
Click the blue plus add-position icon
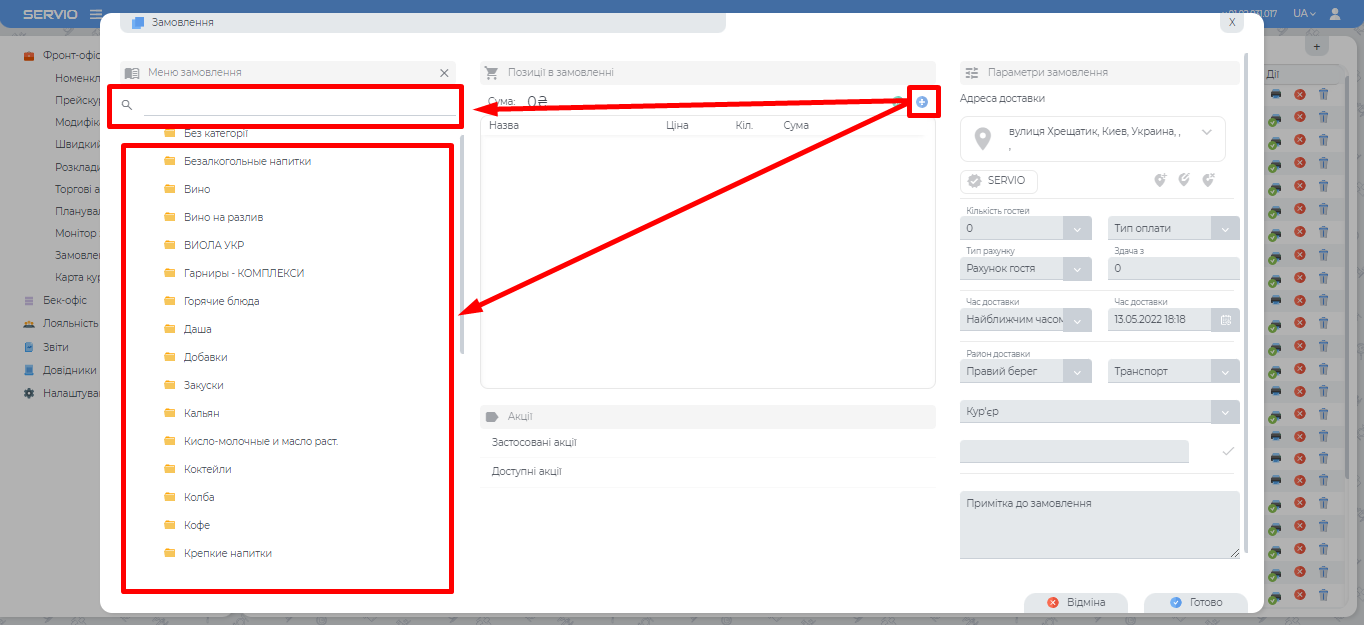coord(922,102)
